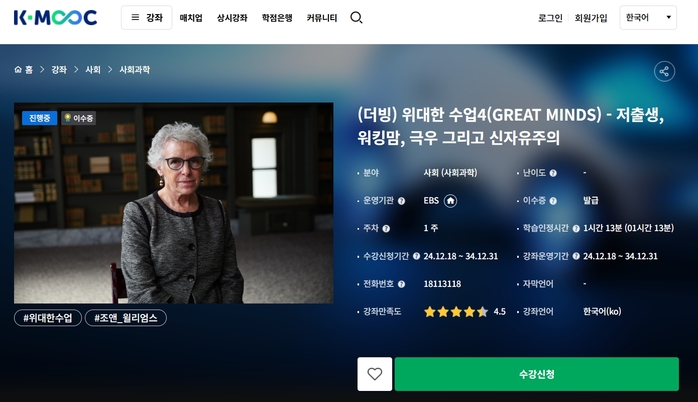Viewport: 698px width, 402px height.
Task: Click the 사회 (사회과학) field value
Action: [450, 173]
